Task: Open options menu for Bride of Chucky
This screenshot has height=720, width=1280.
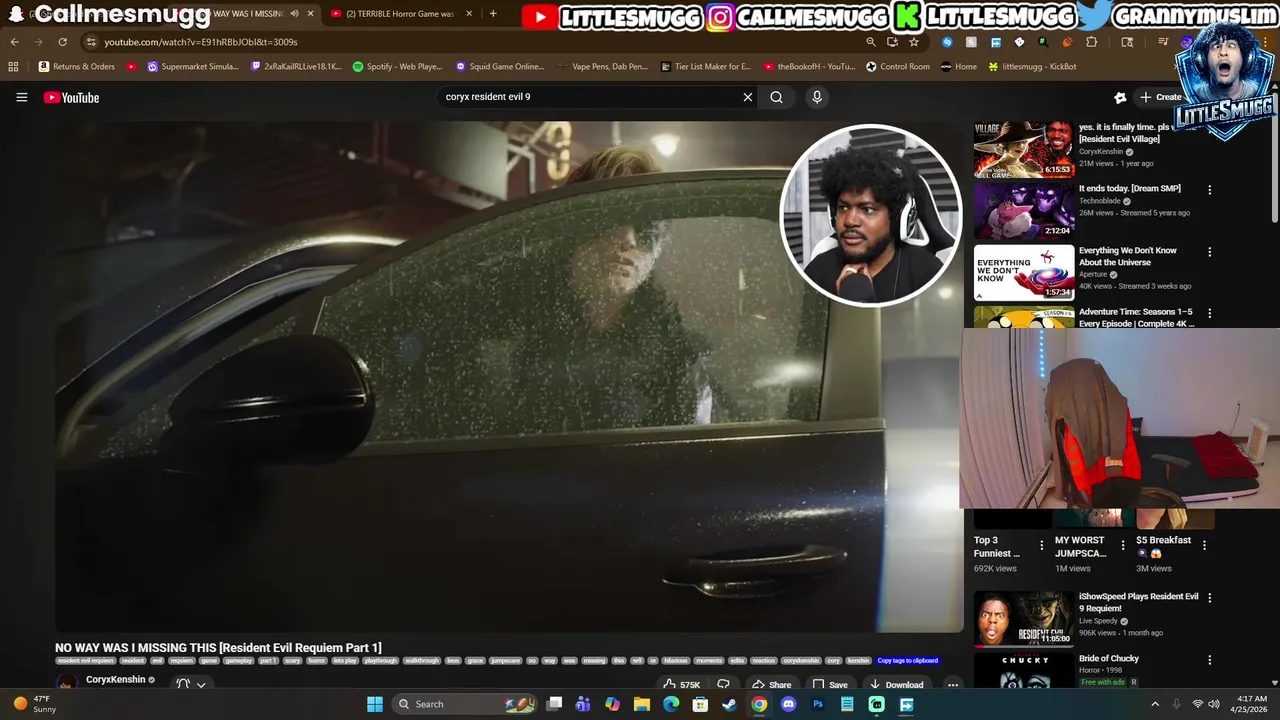Action: [1209, 660]
